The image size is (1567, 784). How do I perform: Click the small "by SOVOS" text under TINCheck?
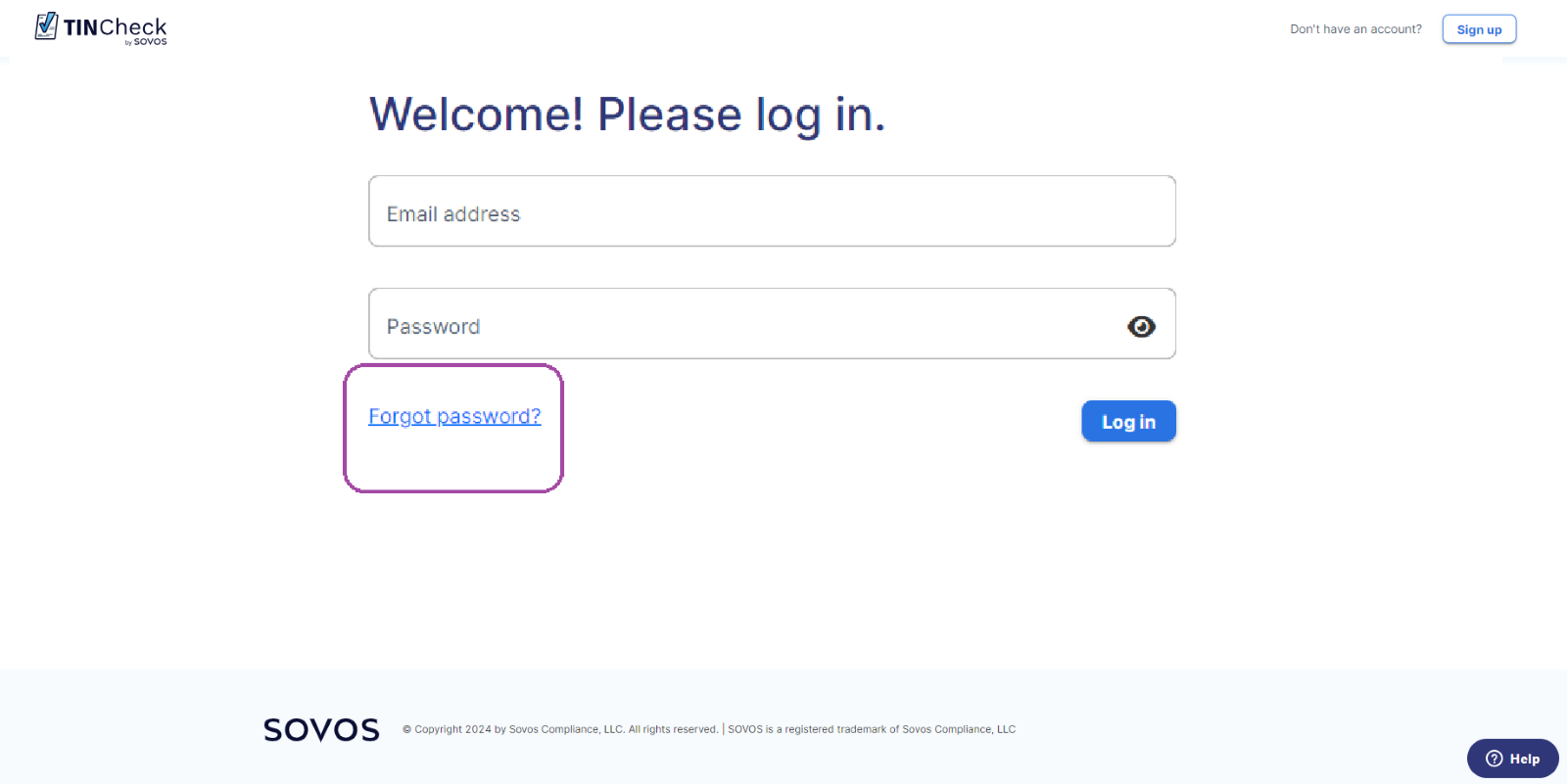146,42
